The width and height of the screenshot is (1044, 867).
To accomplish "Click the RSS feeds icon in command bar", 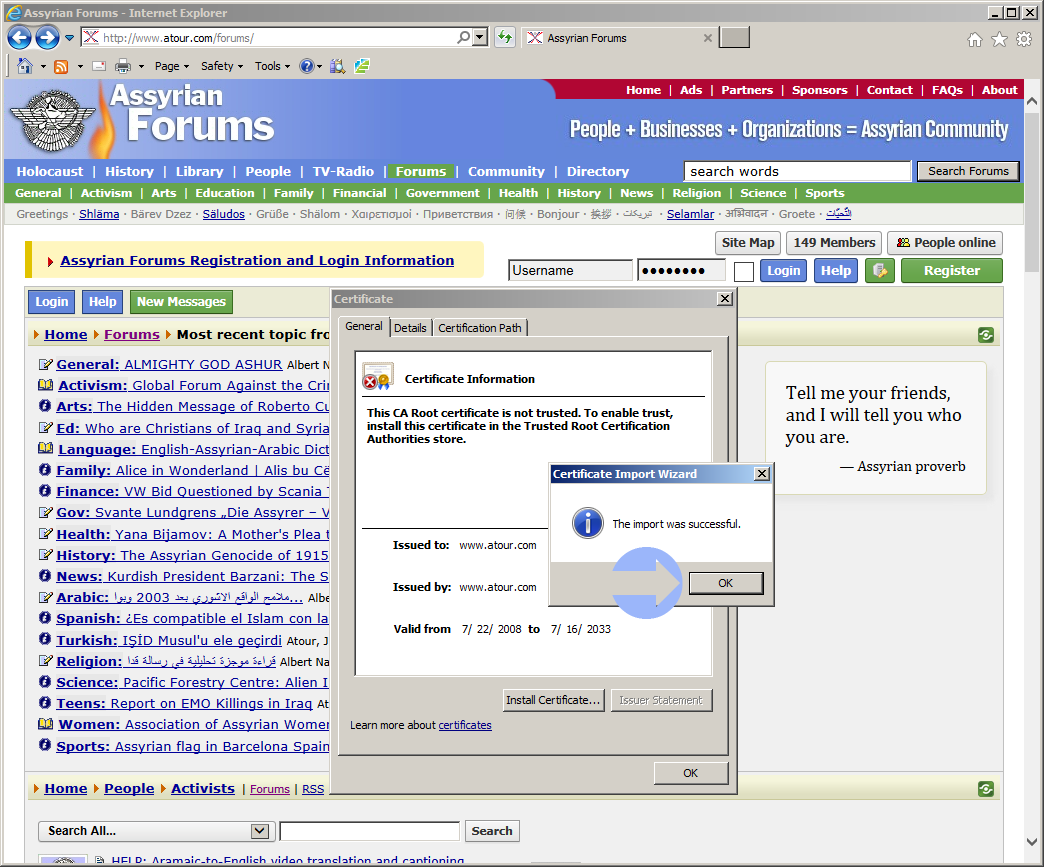I will pos(61,66).
